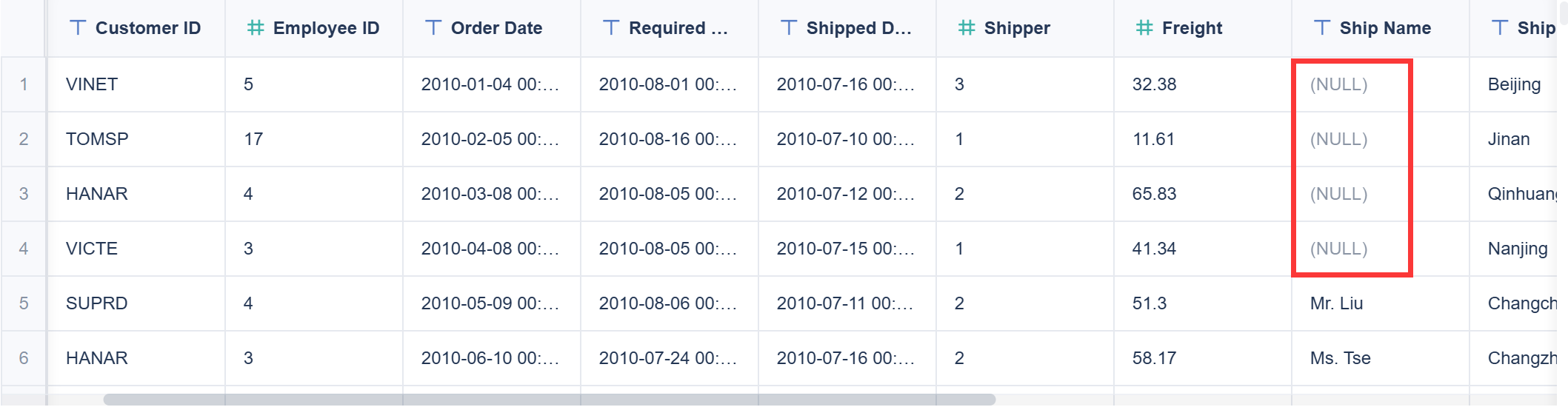The width and height of the screenshot is (1568, 407).
Task: Click the text type icon beside Ship Name
Action: 1322,28
